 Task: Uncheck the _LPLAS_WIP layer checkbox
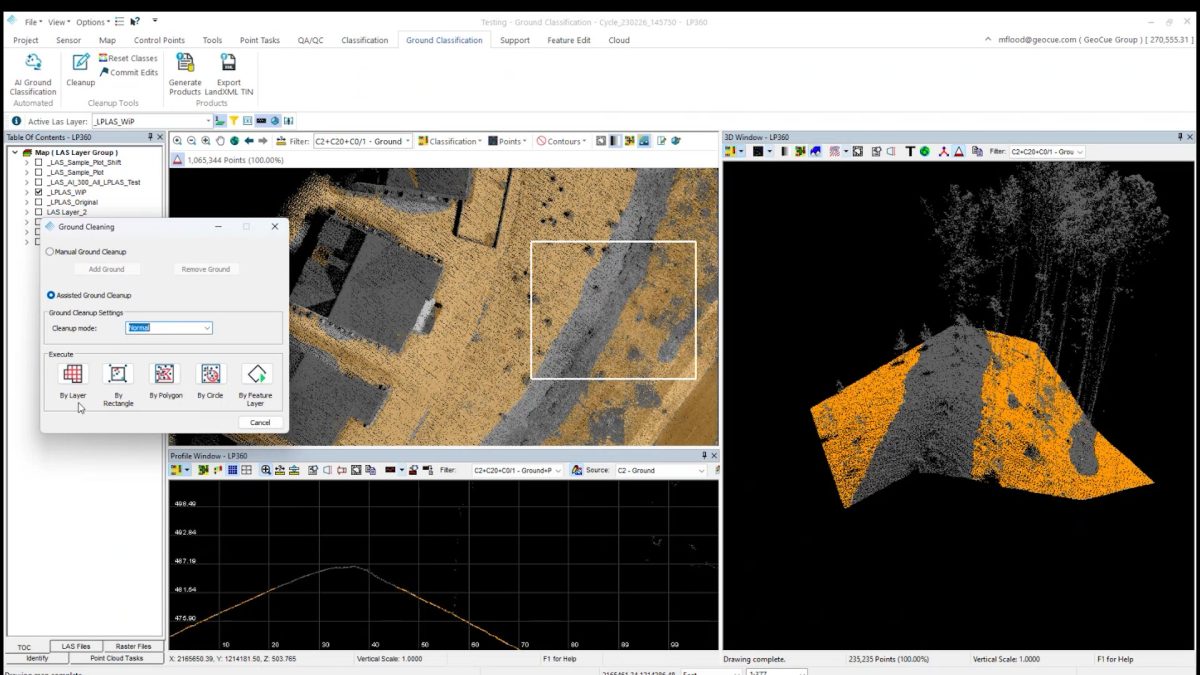(x=39, y=192)
